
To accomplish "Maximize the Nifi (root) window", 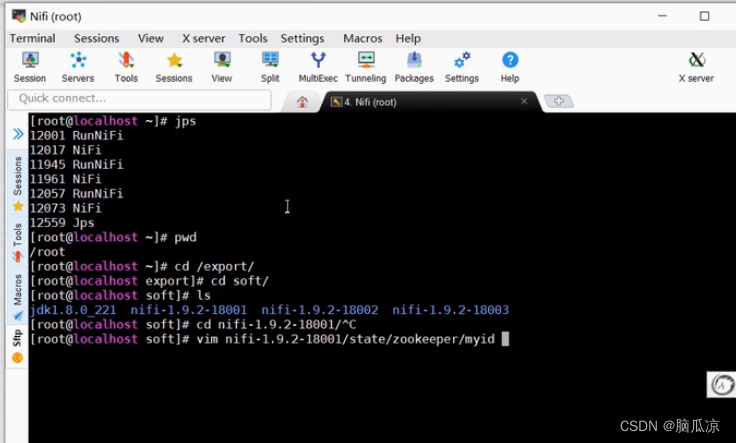I will coord(705,16).
